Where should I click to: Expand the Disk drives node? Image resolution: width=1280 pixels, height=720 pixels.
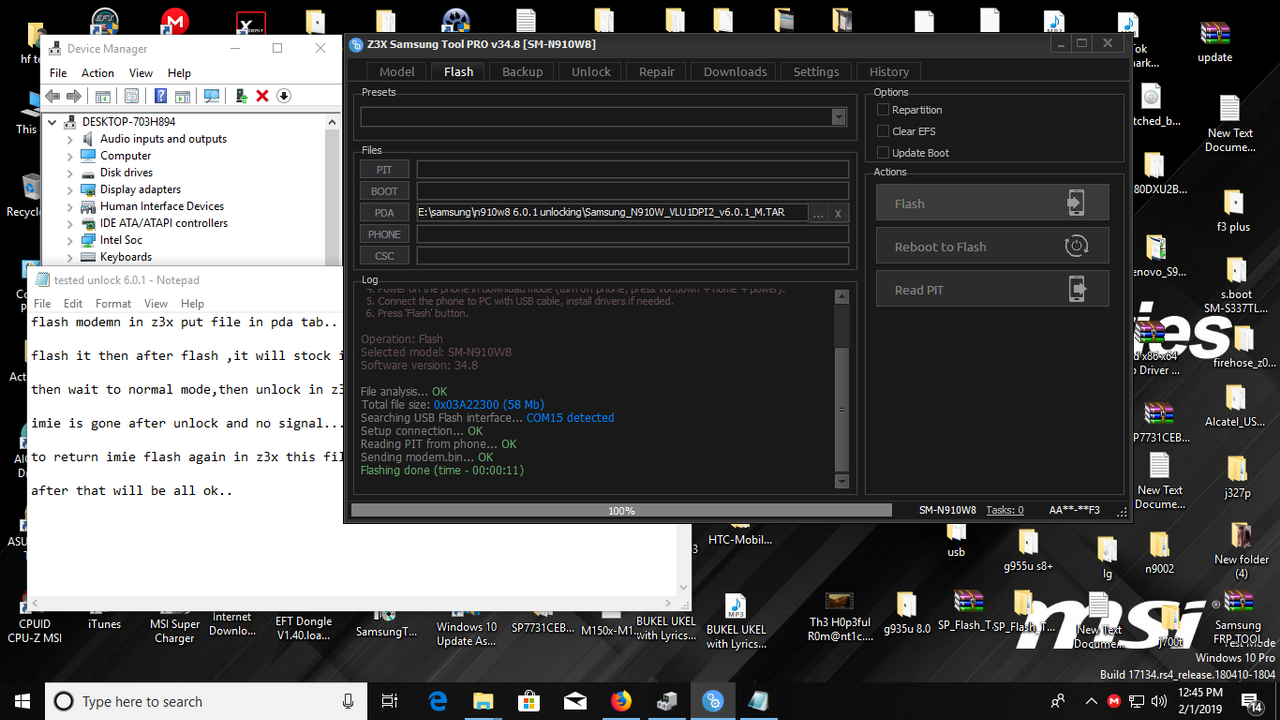(x=70, y=173)
